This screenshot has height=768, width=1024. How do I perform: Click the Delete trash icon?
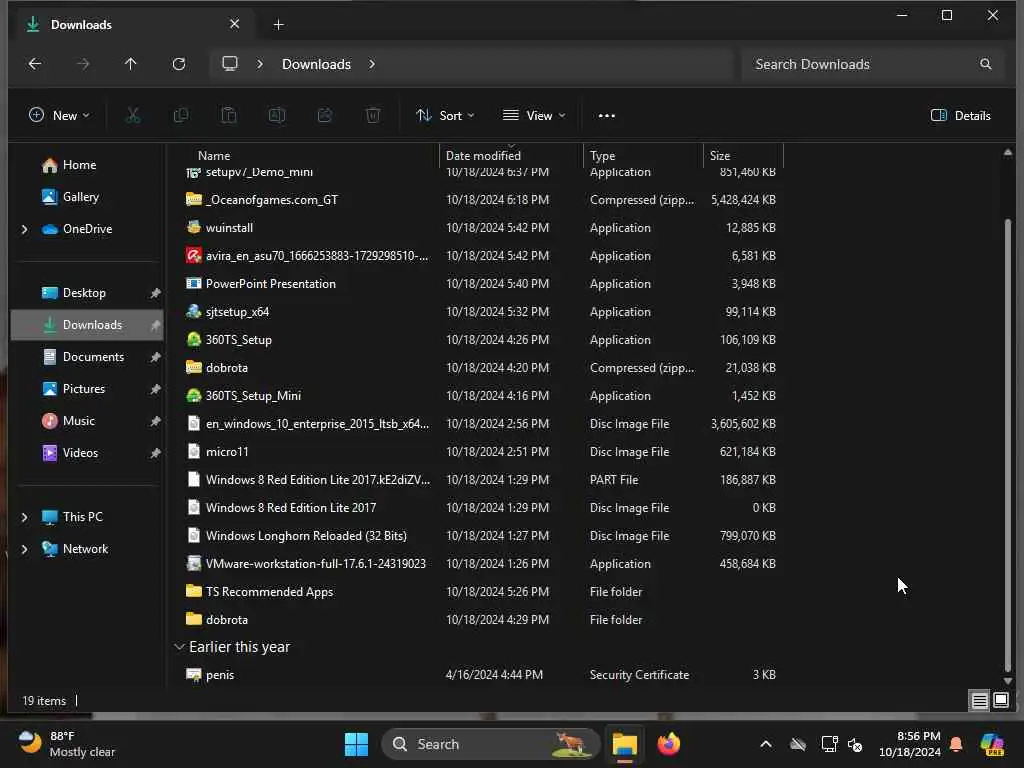pos(373,116)
